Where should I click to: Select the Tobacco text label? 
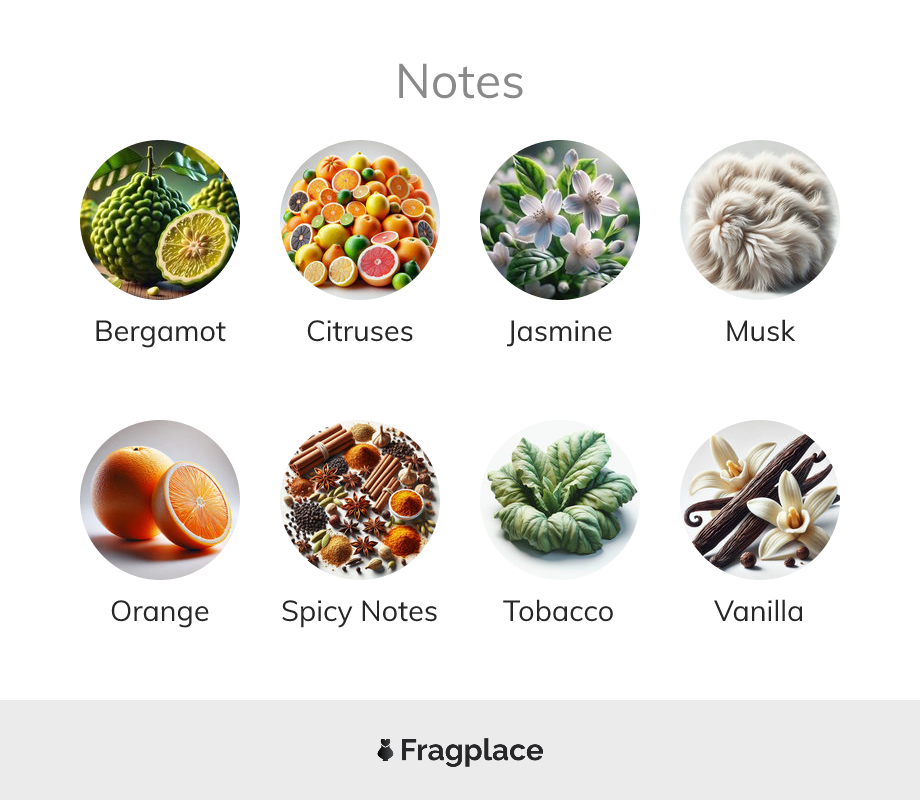[559, 612]
